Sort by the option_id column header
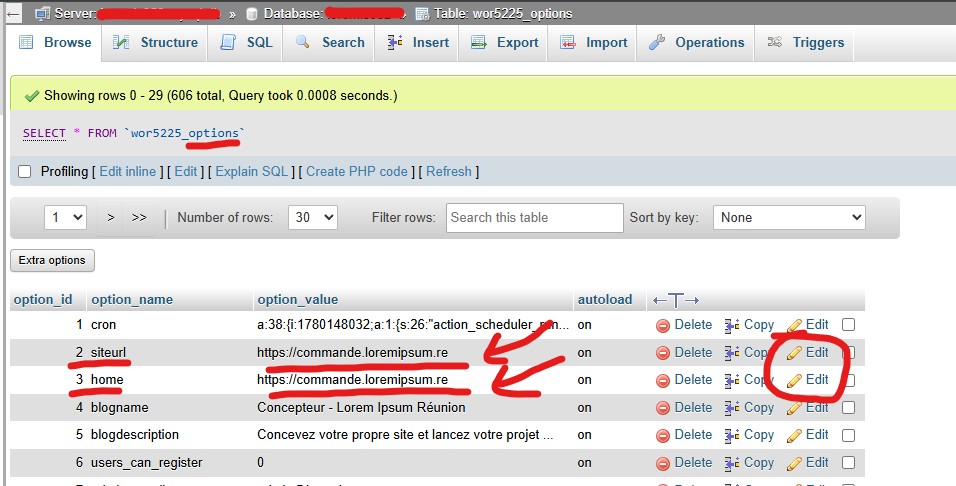 pos(43,300)
